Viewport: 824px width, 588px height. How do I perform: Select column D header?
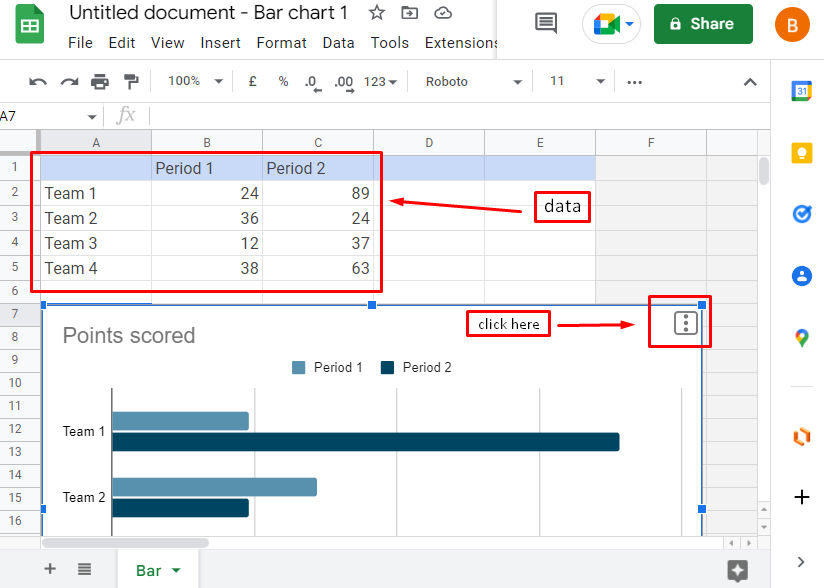[429, 142]
